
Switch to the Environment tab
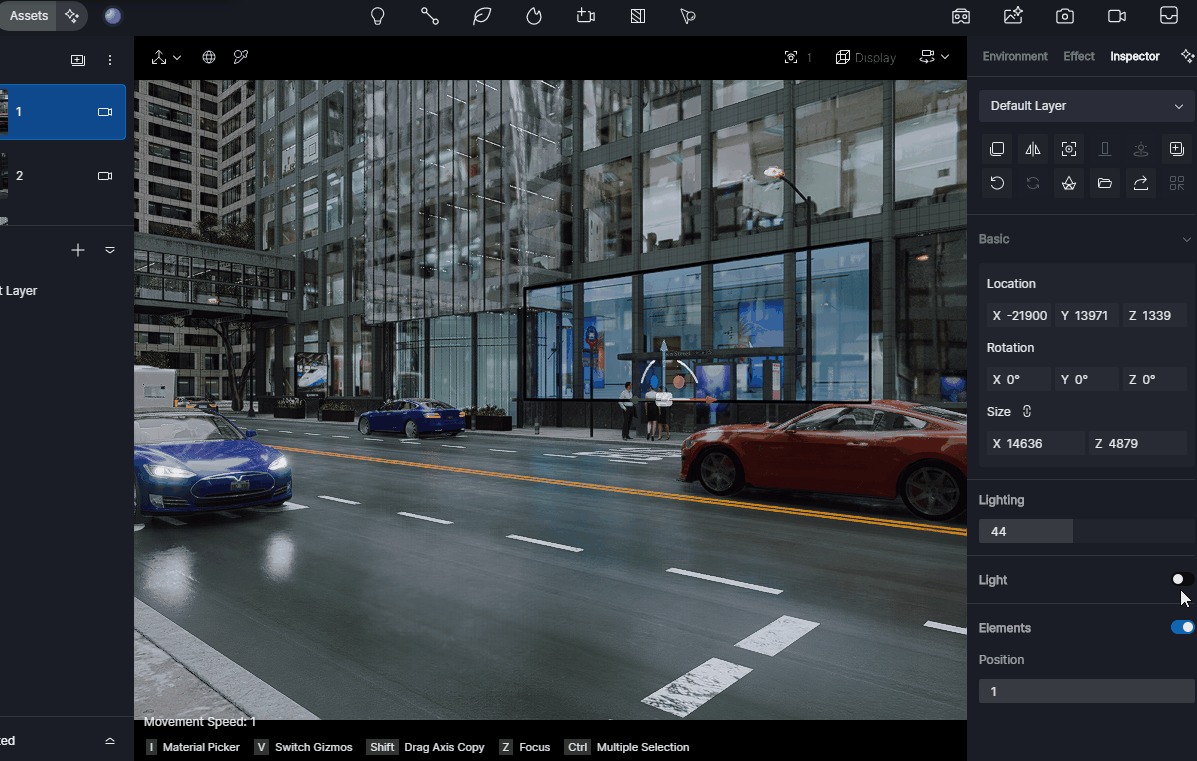point(1015,56)
